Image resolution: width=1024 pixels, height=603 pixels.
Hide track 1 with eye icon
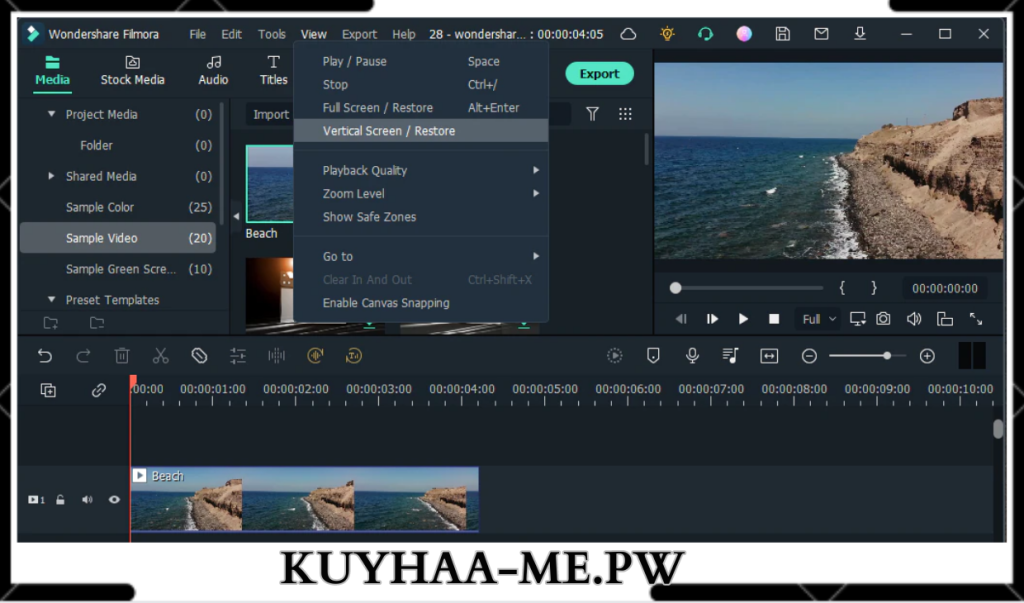[114, 500]
